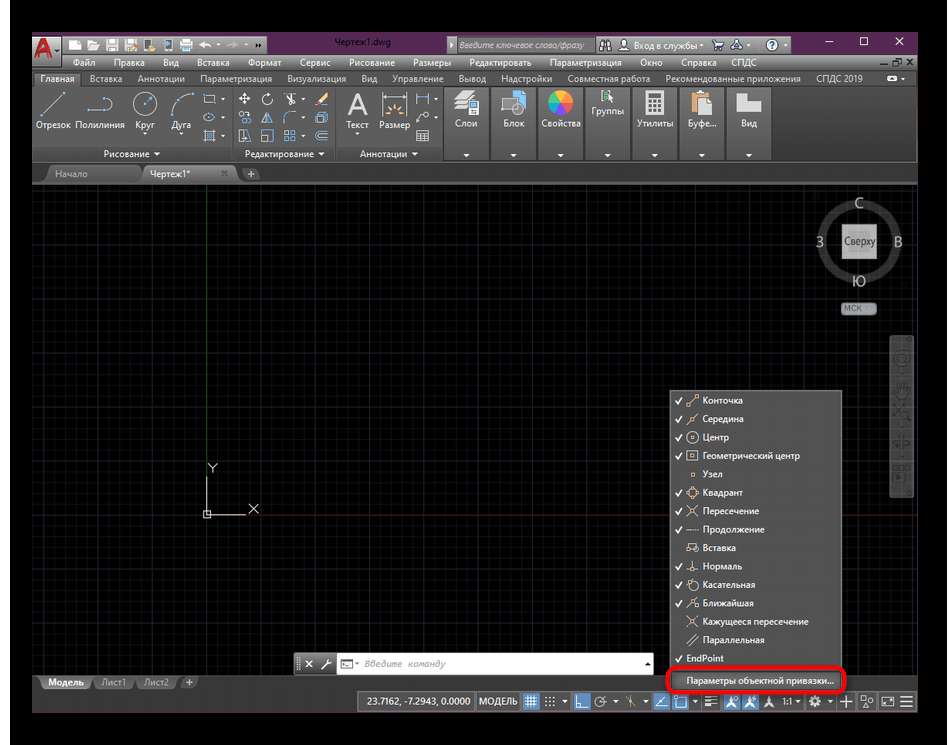Expand the Рисование panel dropdown

click(131, 154)
